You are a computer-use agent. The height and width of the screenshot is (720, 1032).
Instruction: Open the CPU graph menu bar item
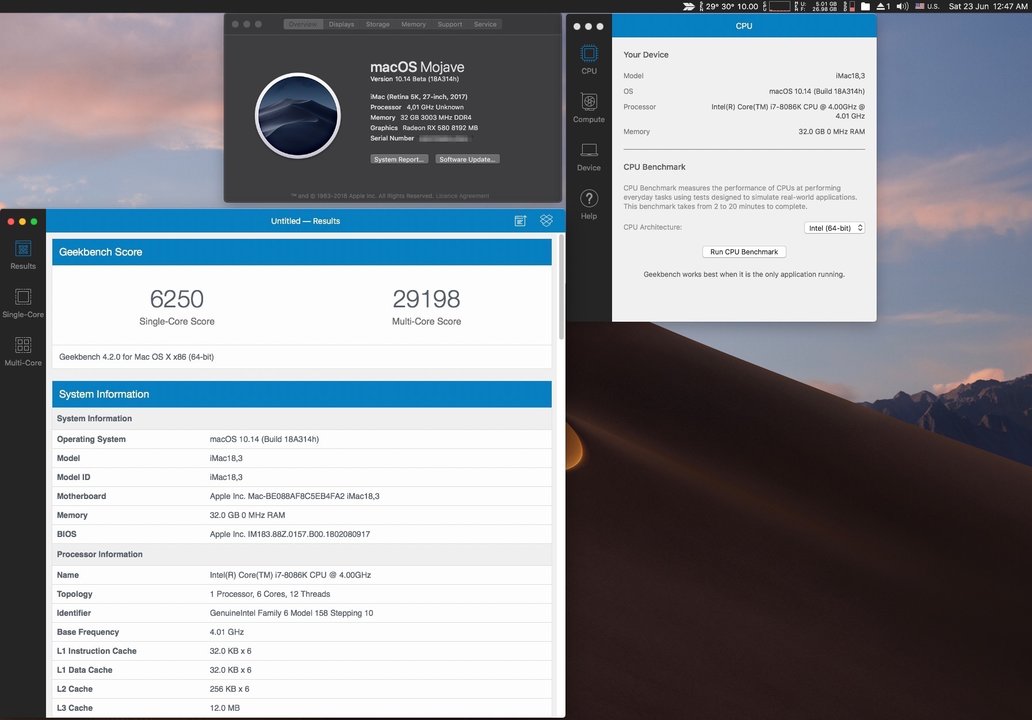point(777,6)
